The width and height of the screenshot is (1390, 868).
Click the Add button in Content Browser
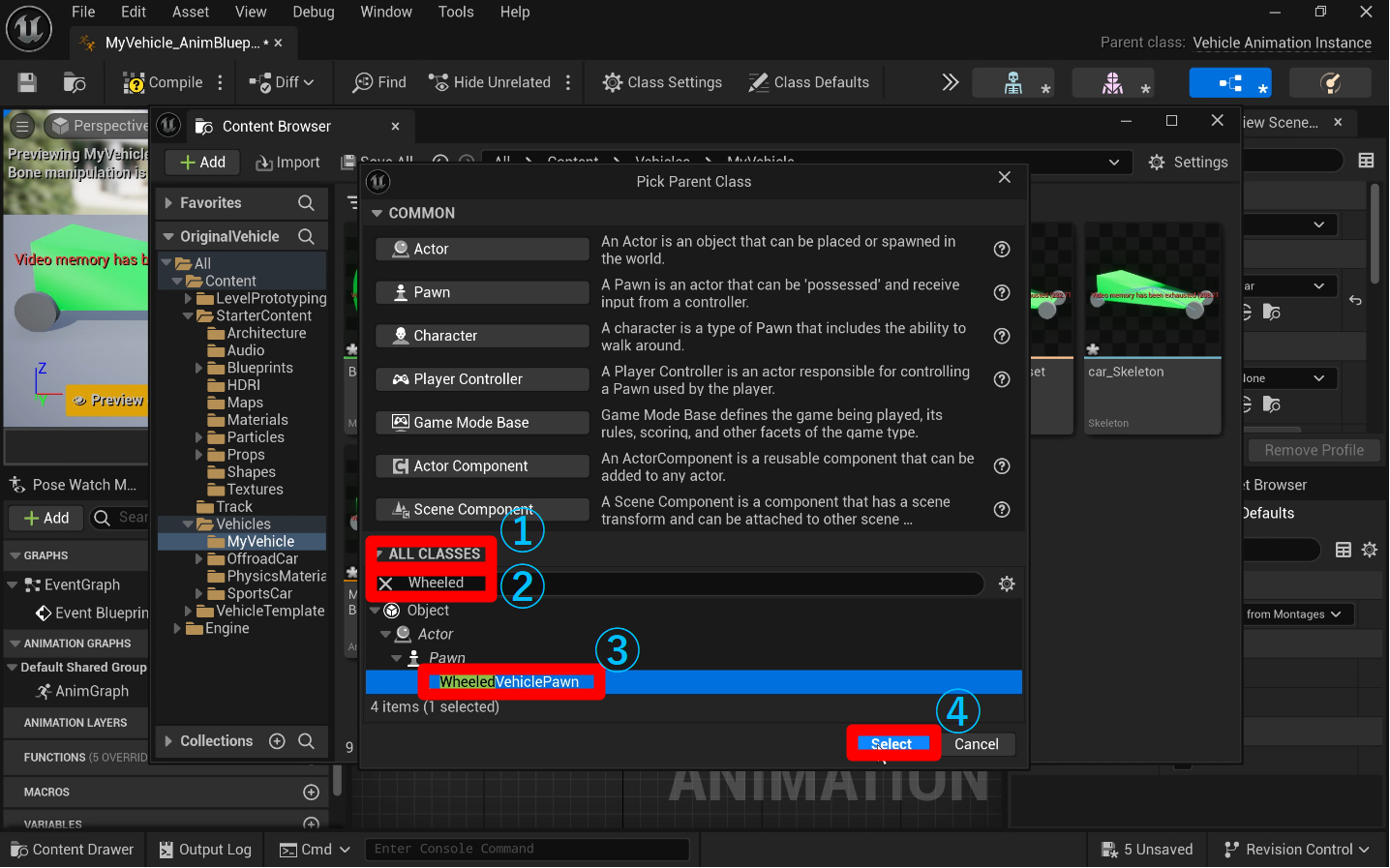[203, 163]
